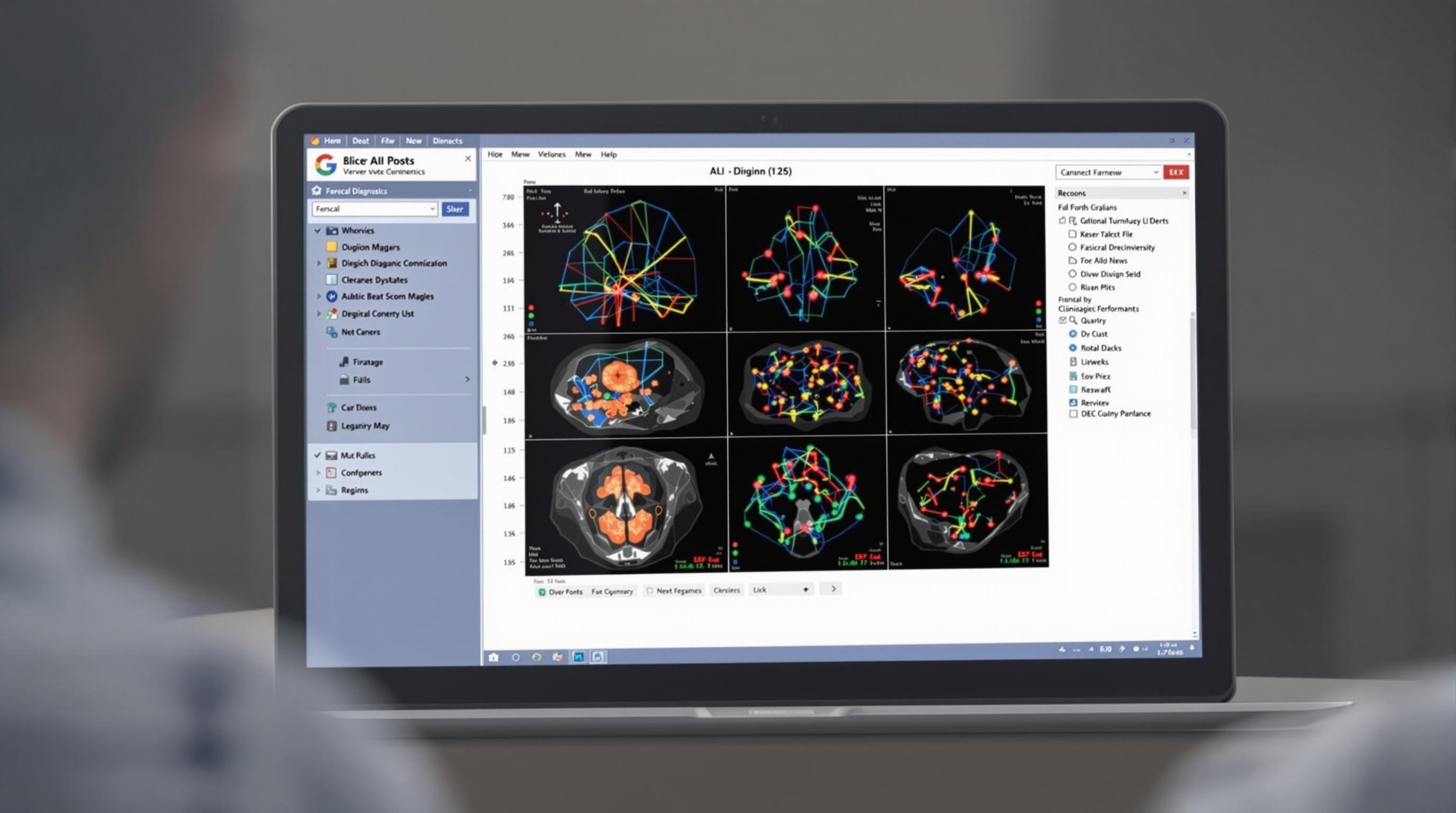Switch to the Dienacts tab
This screenshot has height=813, width=1456.
click(448, 141)
